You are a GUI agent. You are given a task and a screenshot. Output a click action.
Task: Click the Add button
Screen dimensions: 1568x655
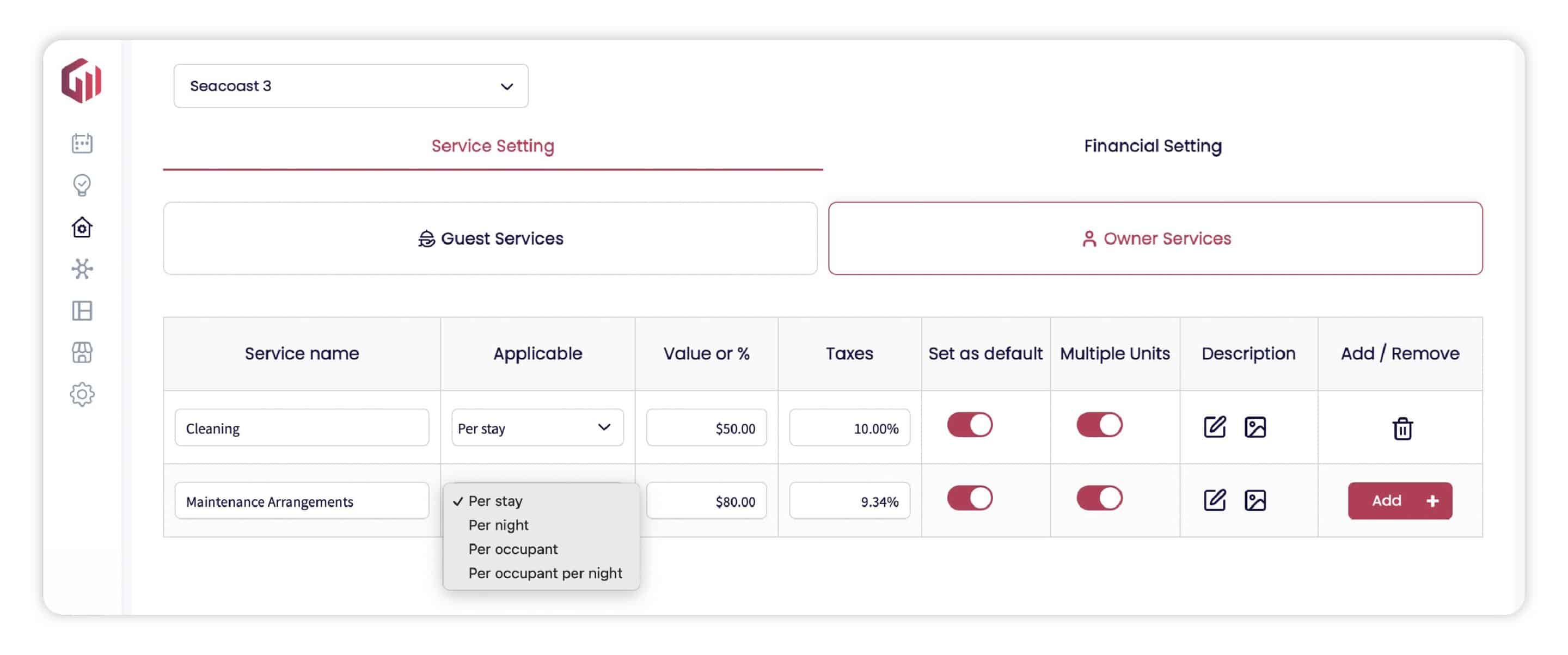[x=1400, y=500]
